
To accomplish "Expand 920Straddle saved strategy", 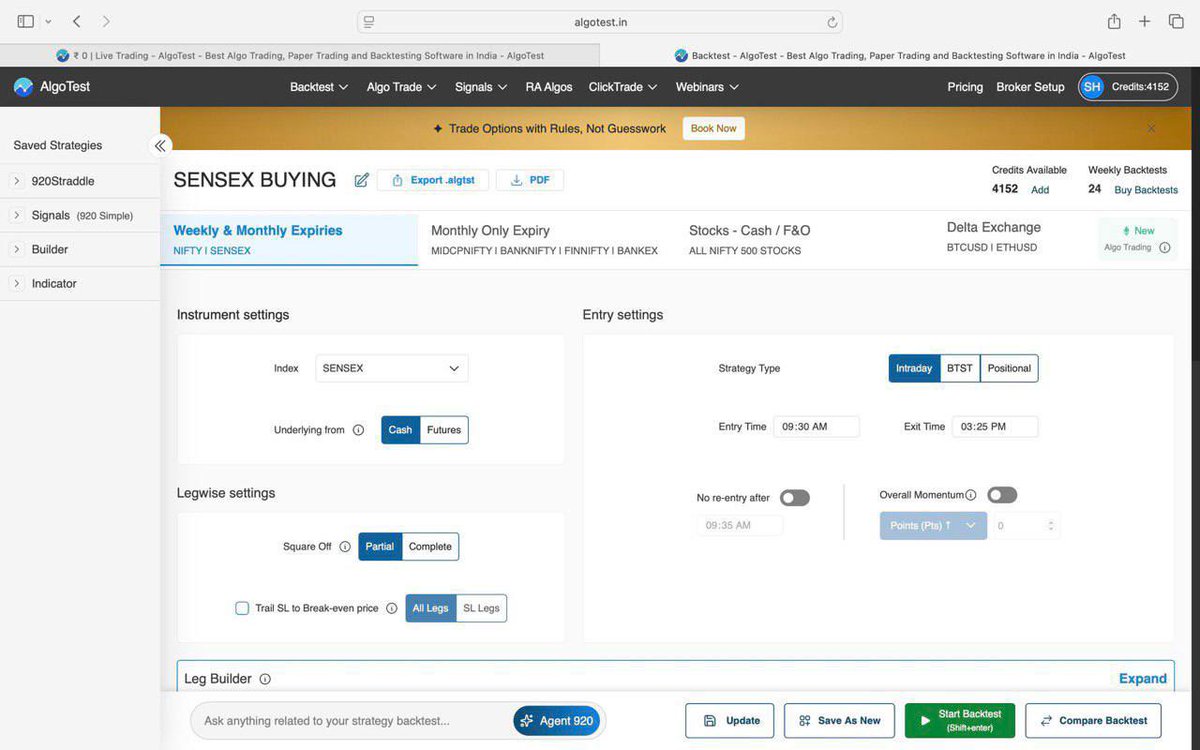I will tap(17, 181).
